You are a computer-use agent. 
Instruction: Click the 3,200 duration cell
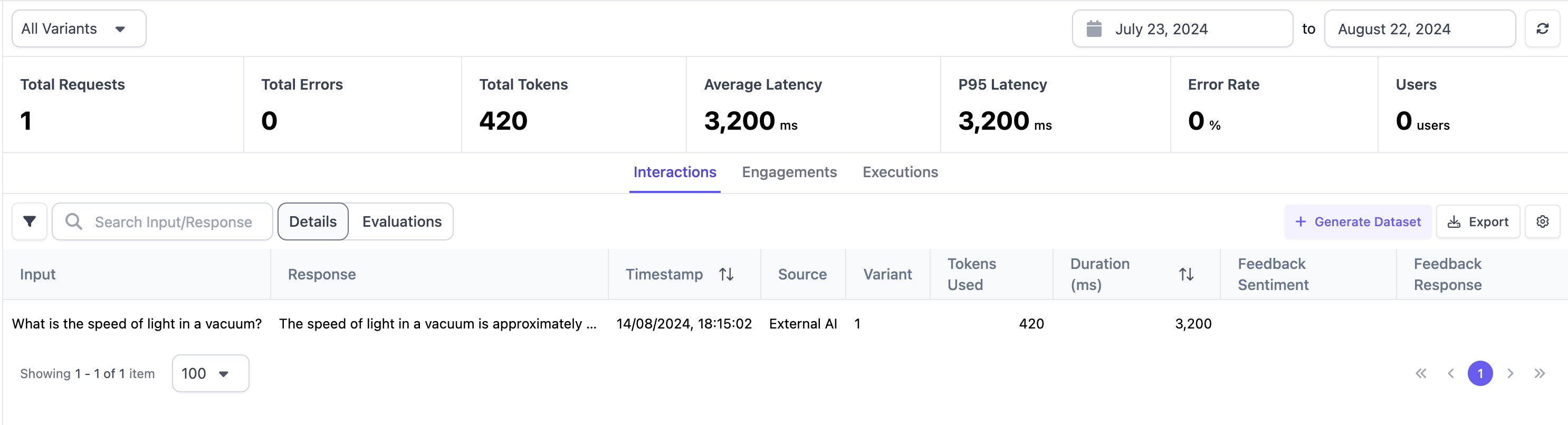[1193, 323]
